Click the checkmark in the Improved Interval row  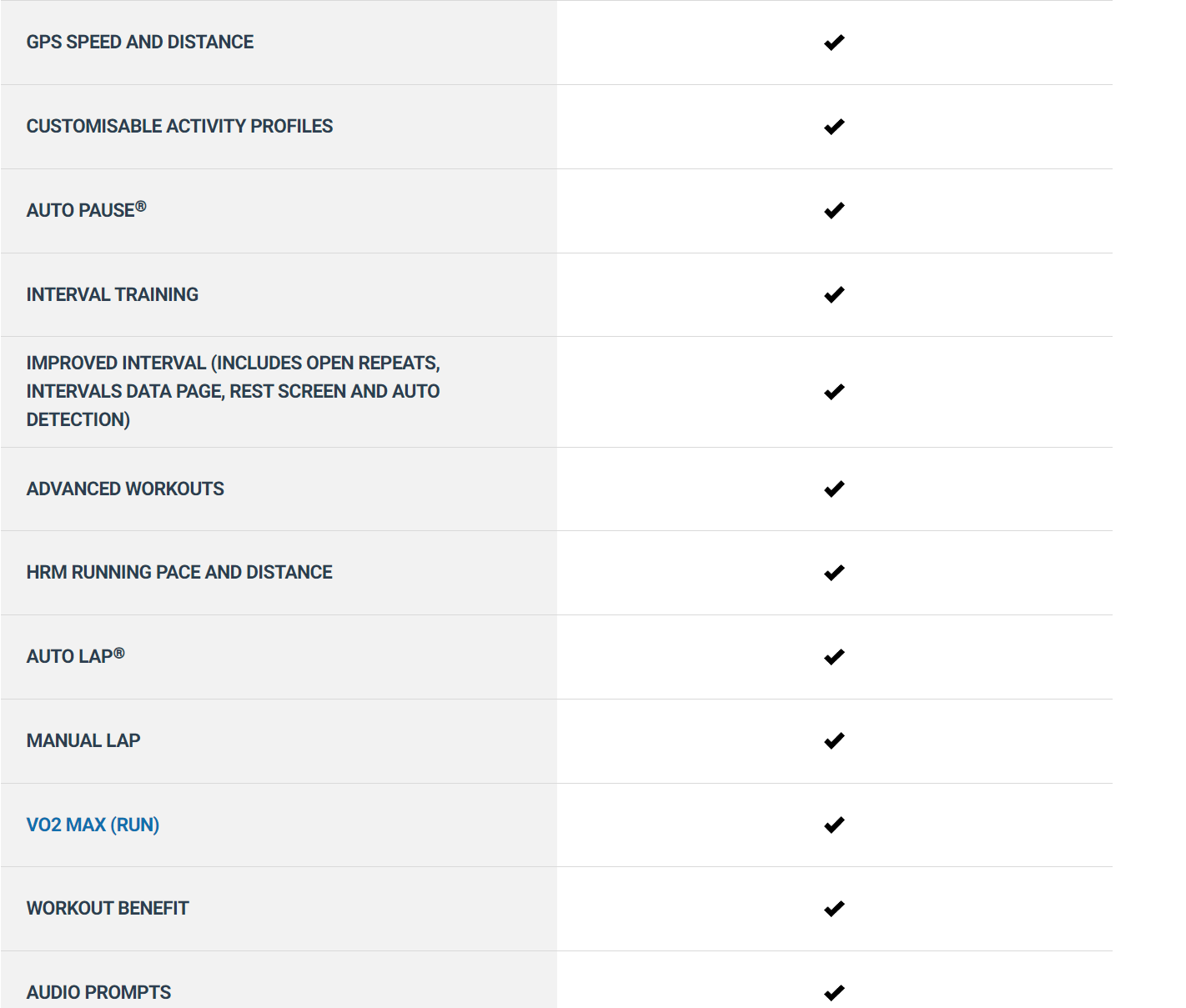click(834, 392)
